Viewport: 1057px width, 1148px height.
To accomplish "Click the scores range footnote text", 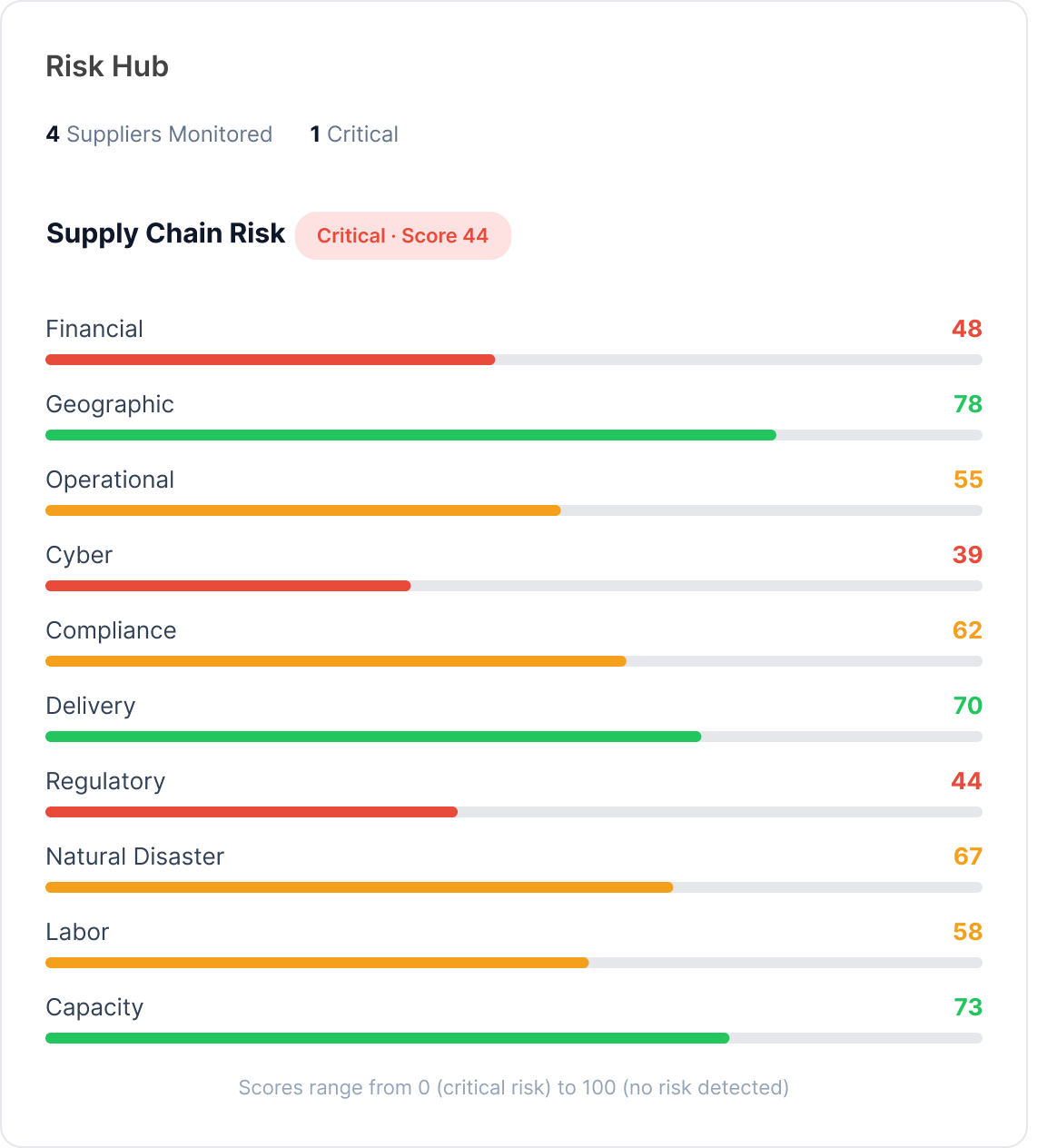I will (x=512, y=1087).
